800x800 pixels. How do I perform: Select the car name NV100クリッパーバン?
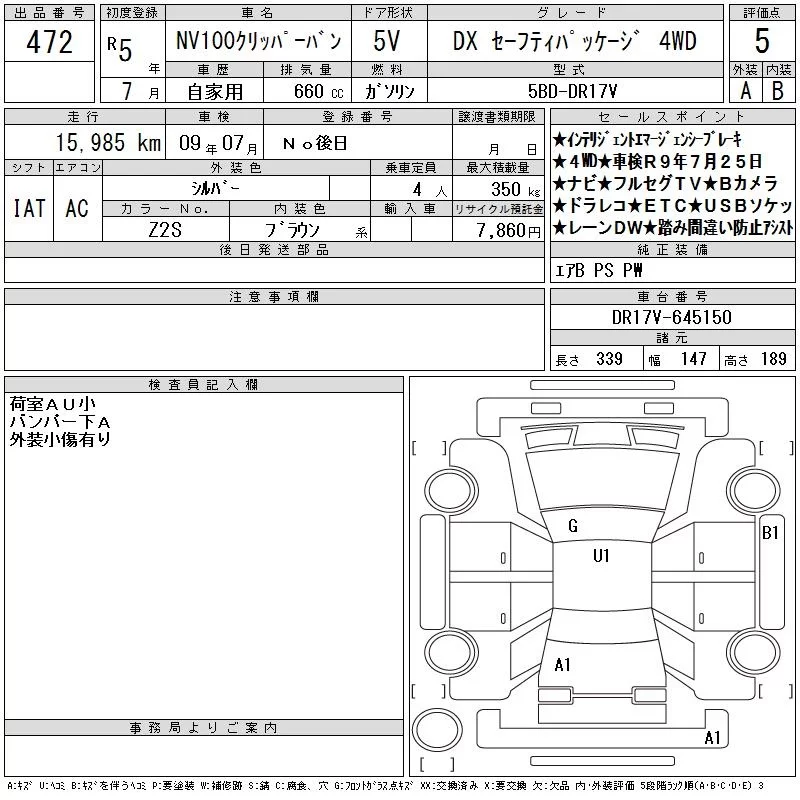tap(259, 41)
